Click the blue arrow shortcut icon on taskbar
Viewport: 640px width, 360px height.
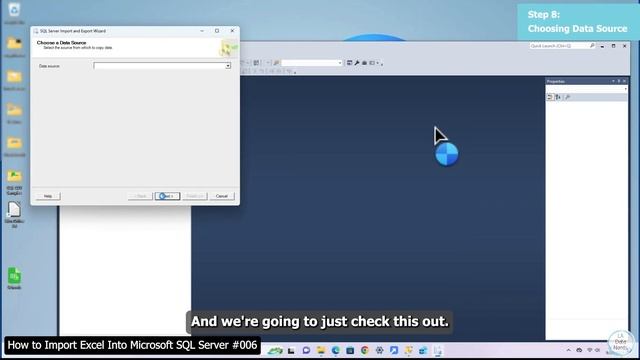394,350
